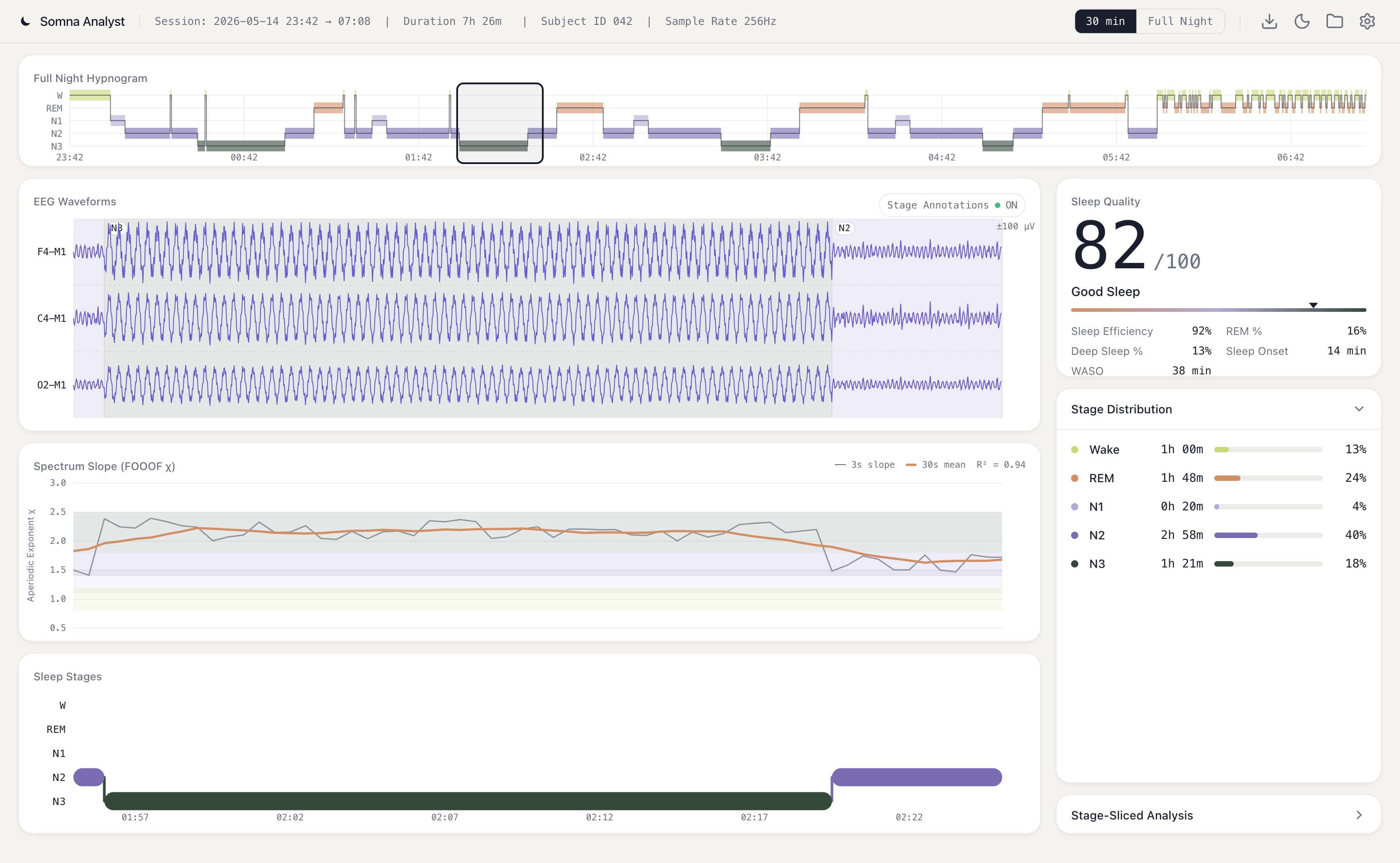Click the F4-M1 channel label
The image size is (1400, 863).
coord(51,252)
